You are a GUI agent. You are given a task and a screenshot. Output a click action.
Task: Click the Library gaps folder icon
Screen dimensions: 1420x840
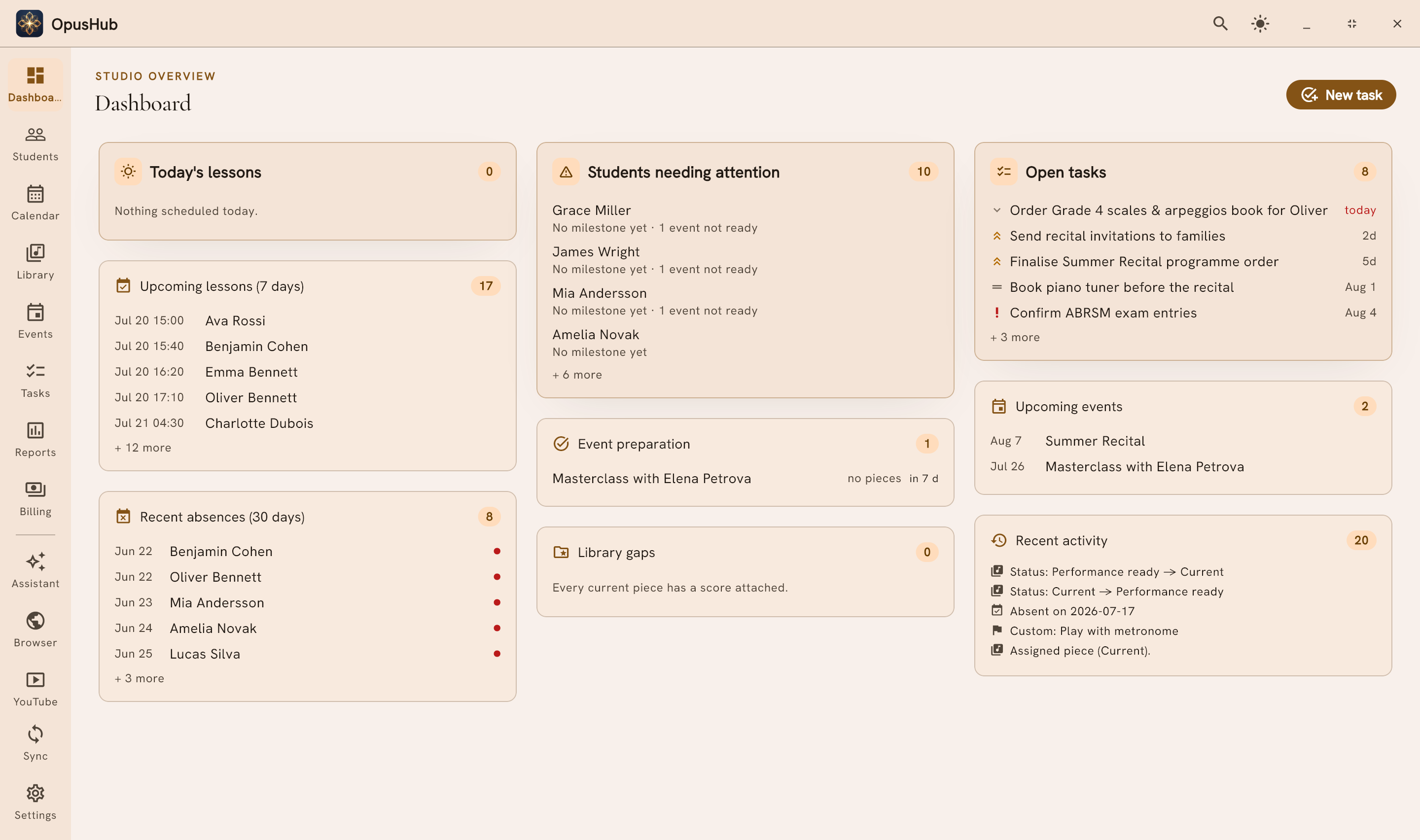coord(561,552)
